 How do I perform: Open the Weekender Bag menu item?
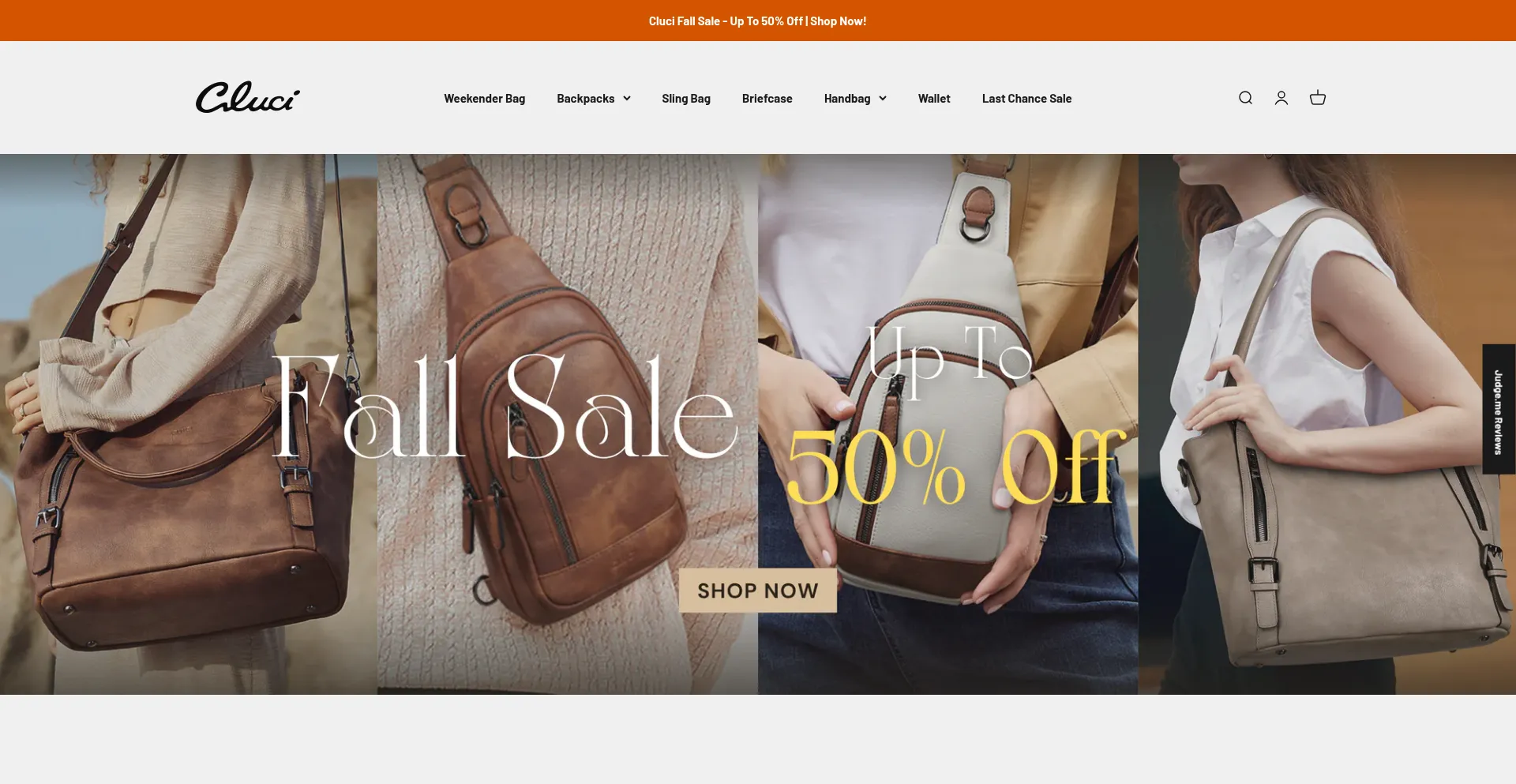pyautogui.click(x=484, y=99)
